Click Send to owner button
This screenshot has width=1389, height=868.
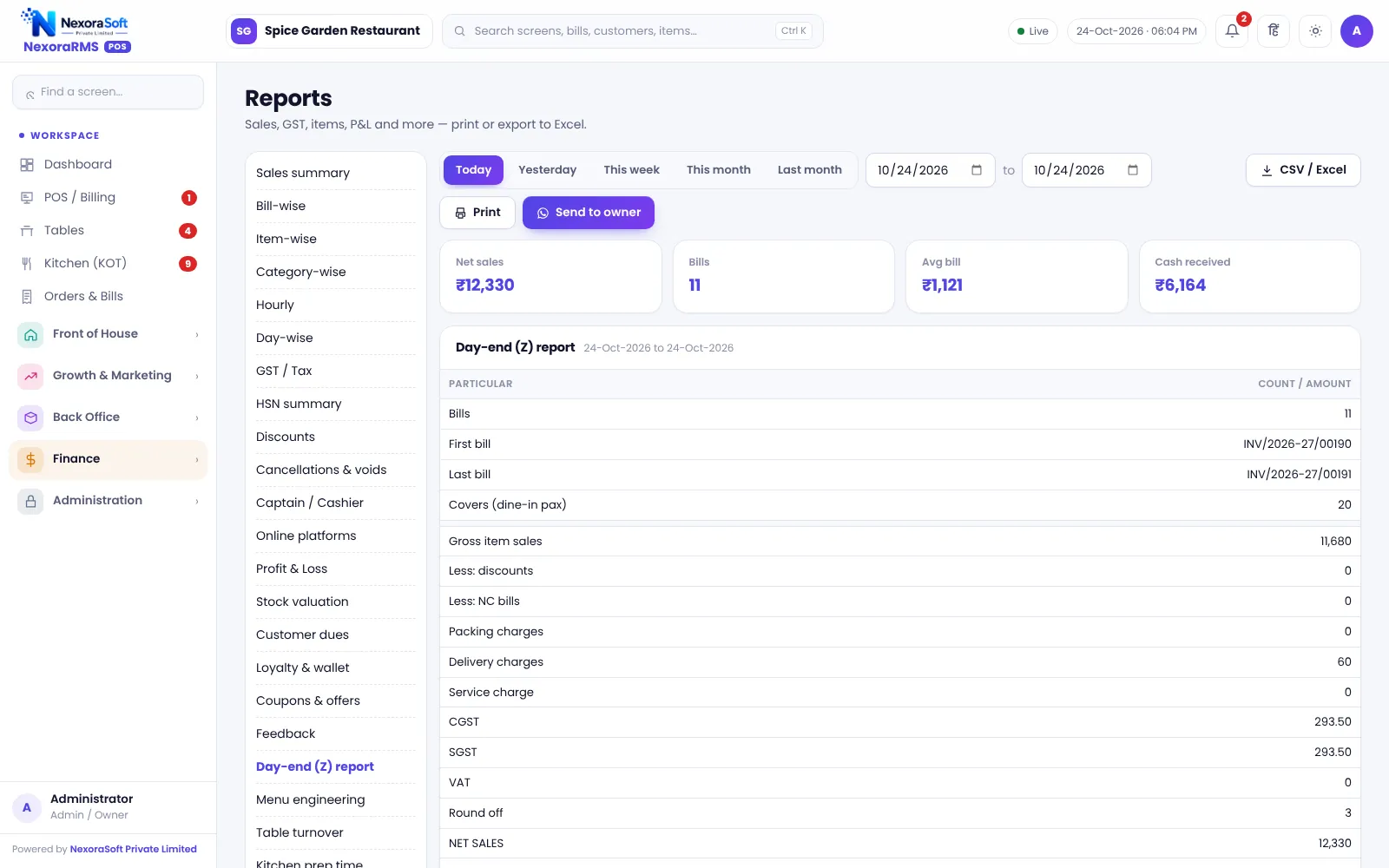[589, 213]
